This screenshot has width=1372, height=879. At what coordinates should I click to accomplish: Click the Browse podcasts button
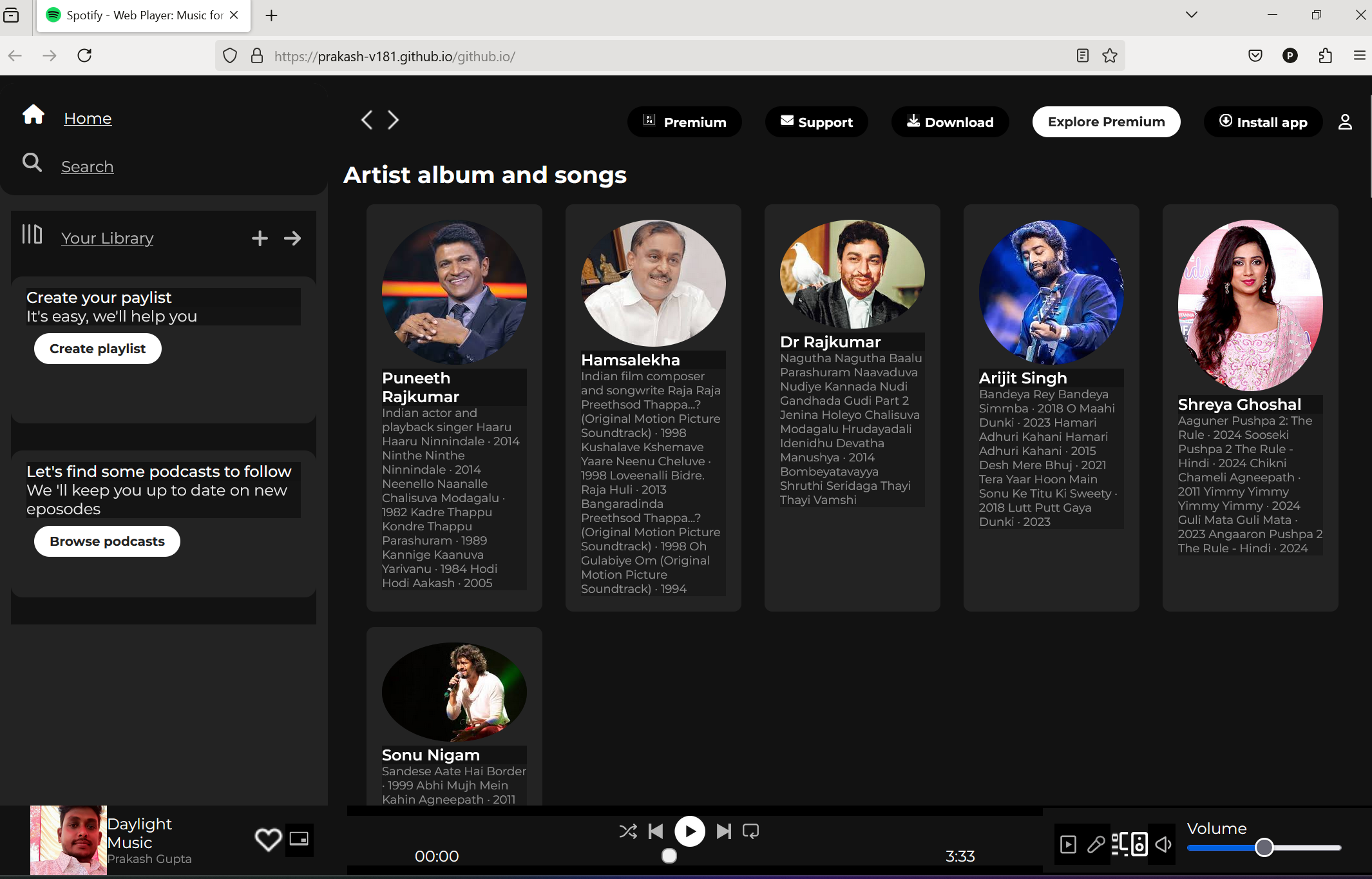pyautogui.click(x=108, y=541)
